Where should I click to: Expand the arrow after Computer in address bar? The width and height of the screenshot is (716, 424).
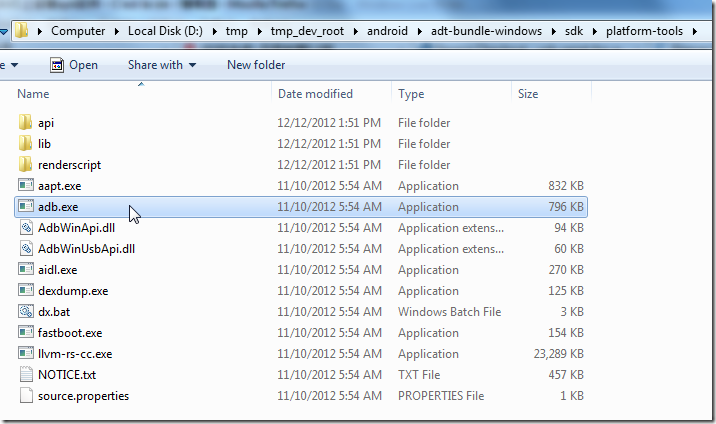pos(118,31)
